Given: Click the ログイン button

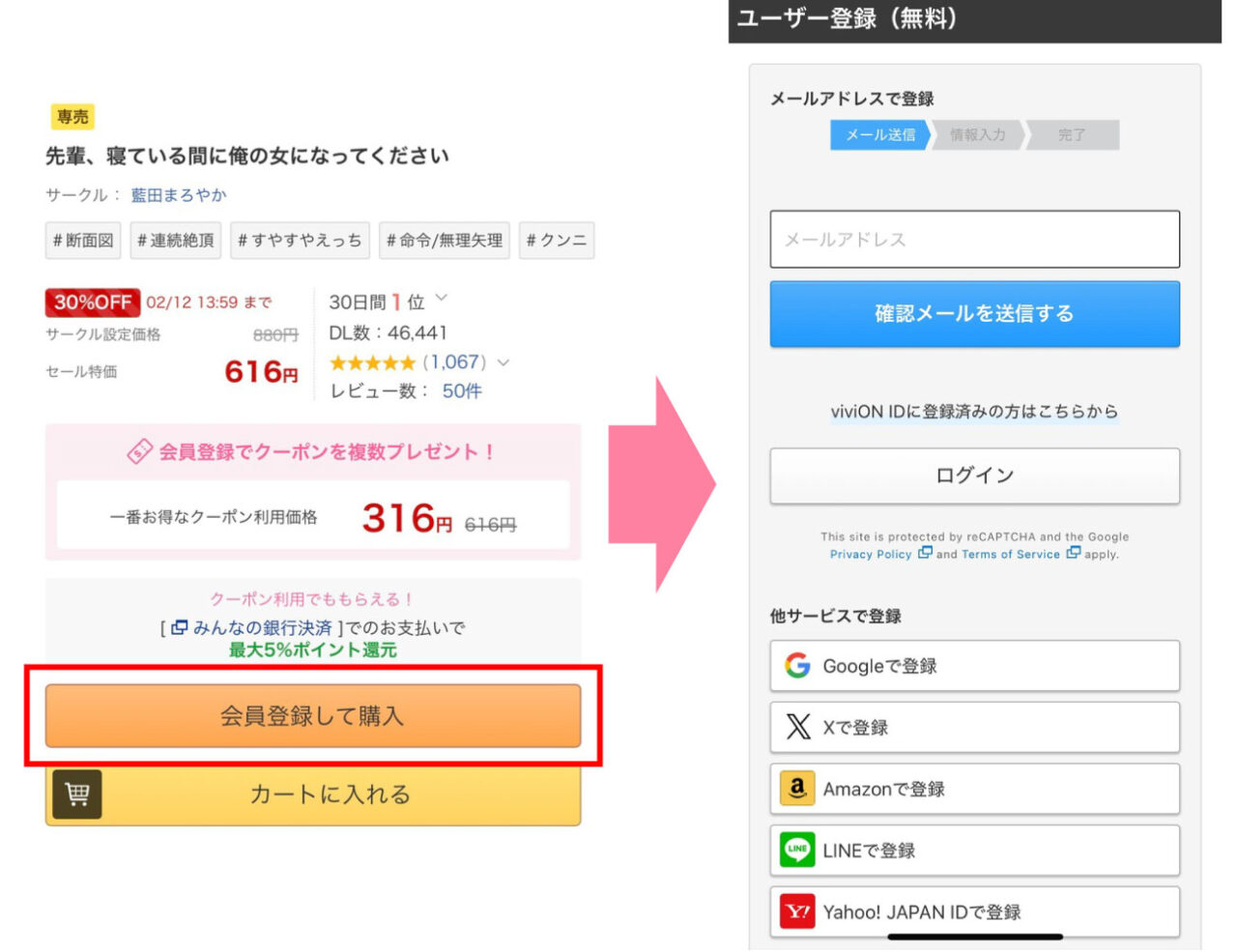Looking at the screenshot, I should (974, 476).
